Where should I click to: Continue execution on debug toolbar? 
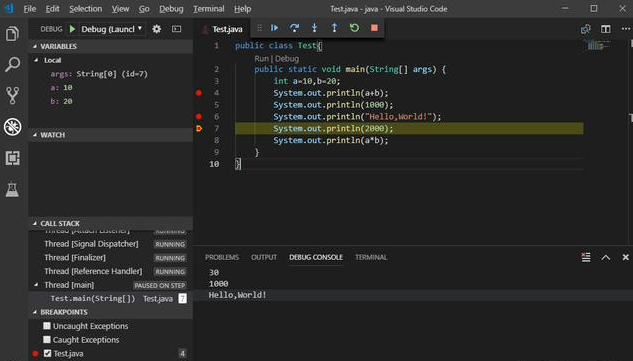[x=275, y=28]
